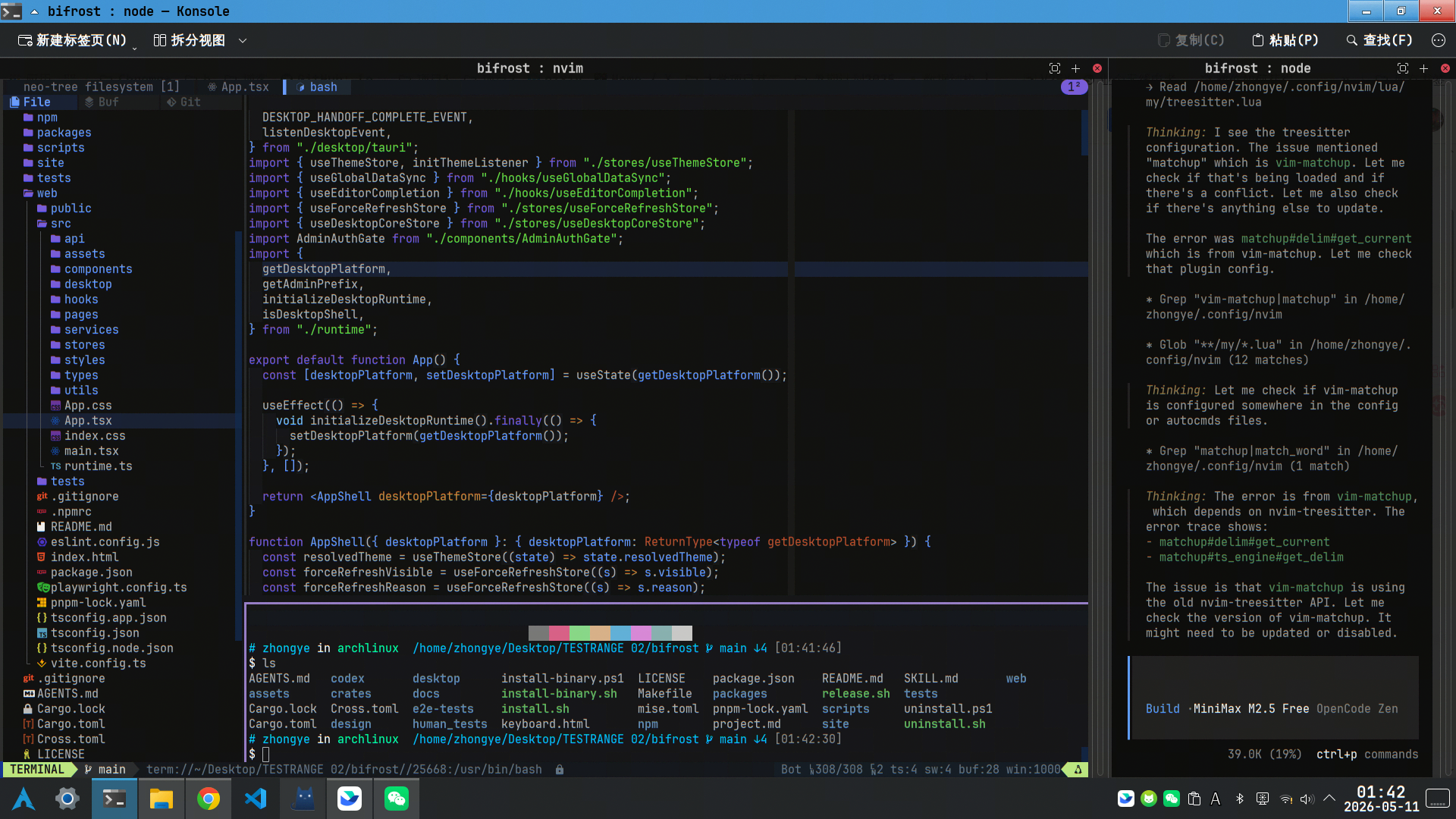Open index.html in the file tree
This screenshot has width=1456, height=819.
pyautogui.click(x=77, y=557)
